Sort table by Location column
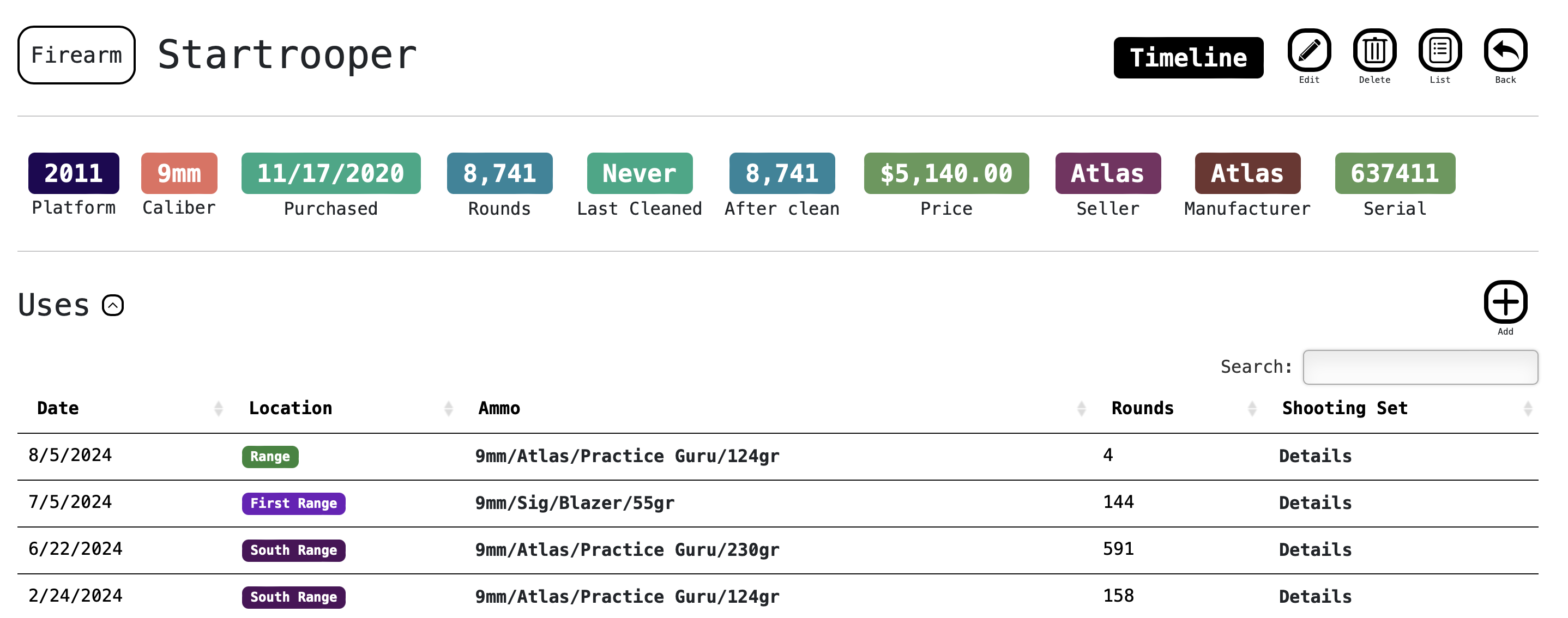1568x618 pixels. tap(350, 408)
